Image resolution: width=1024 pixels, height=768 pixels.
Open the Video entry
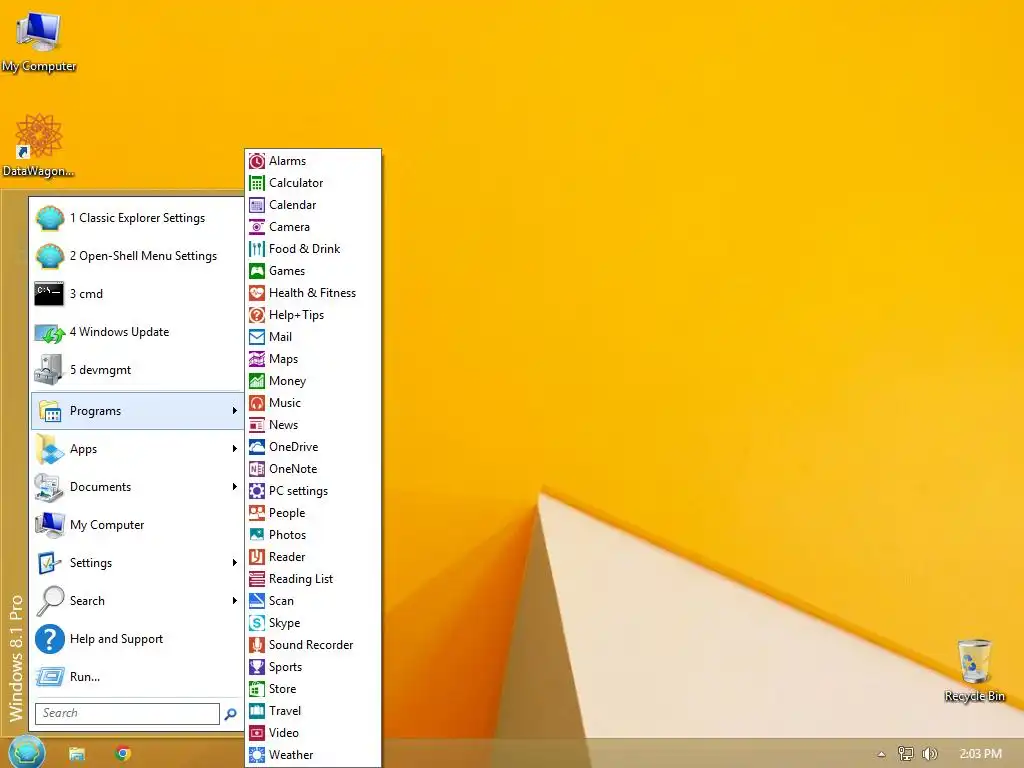tap(313, 733)
